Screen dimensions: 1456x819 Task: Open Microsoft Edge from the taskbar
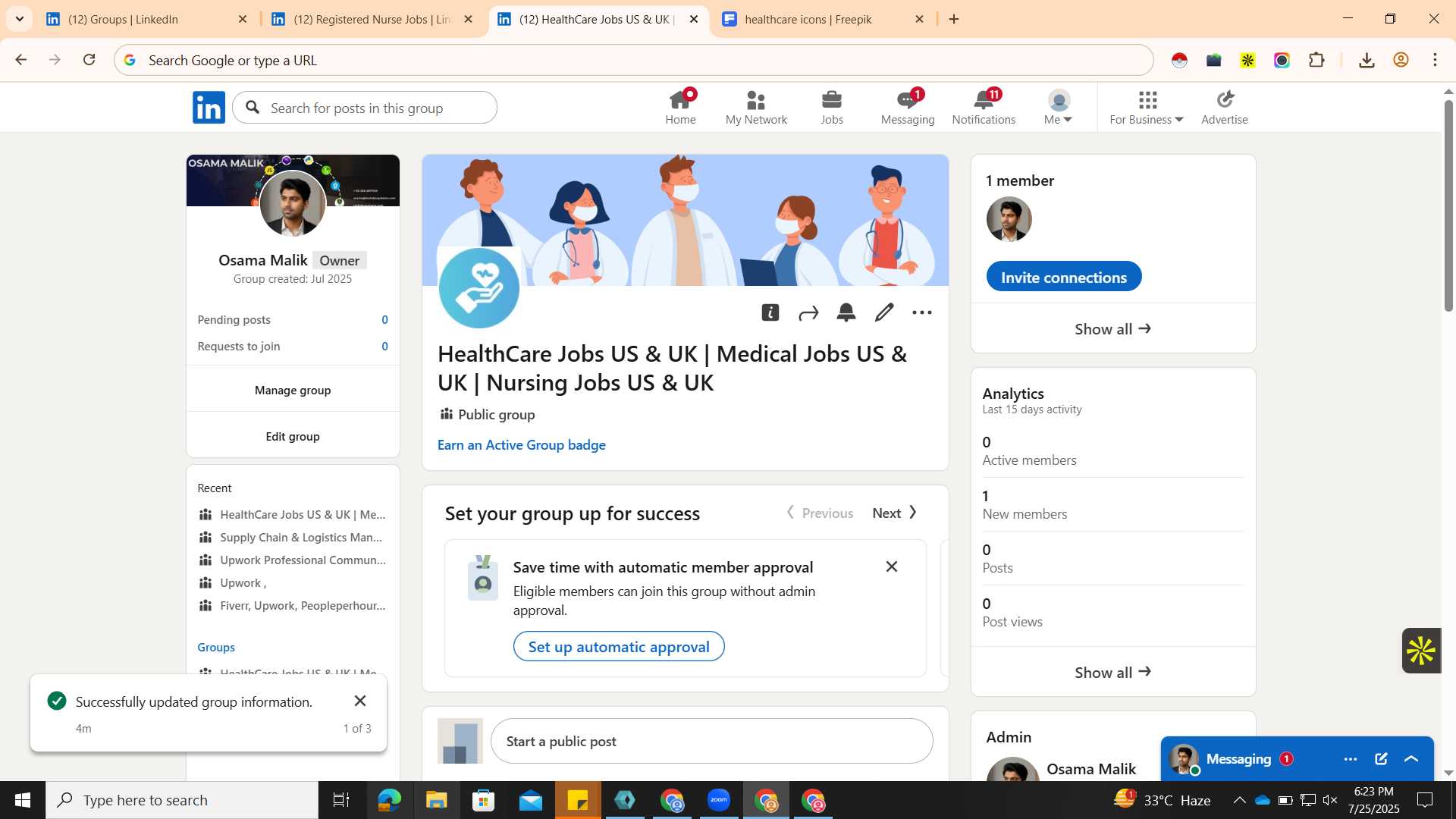click(x=389, y=800)
